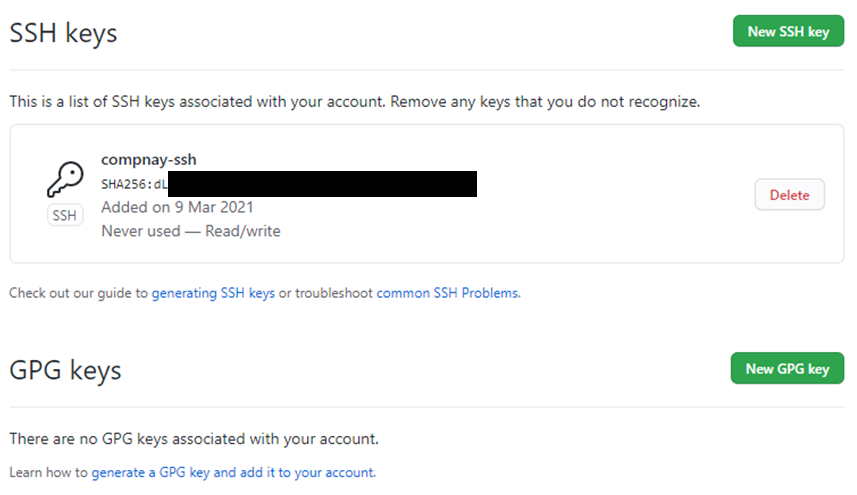Add a New GPG key
Screen dimensions: 857x495
[x=787, y=368]
